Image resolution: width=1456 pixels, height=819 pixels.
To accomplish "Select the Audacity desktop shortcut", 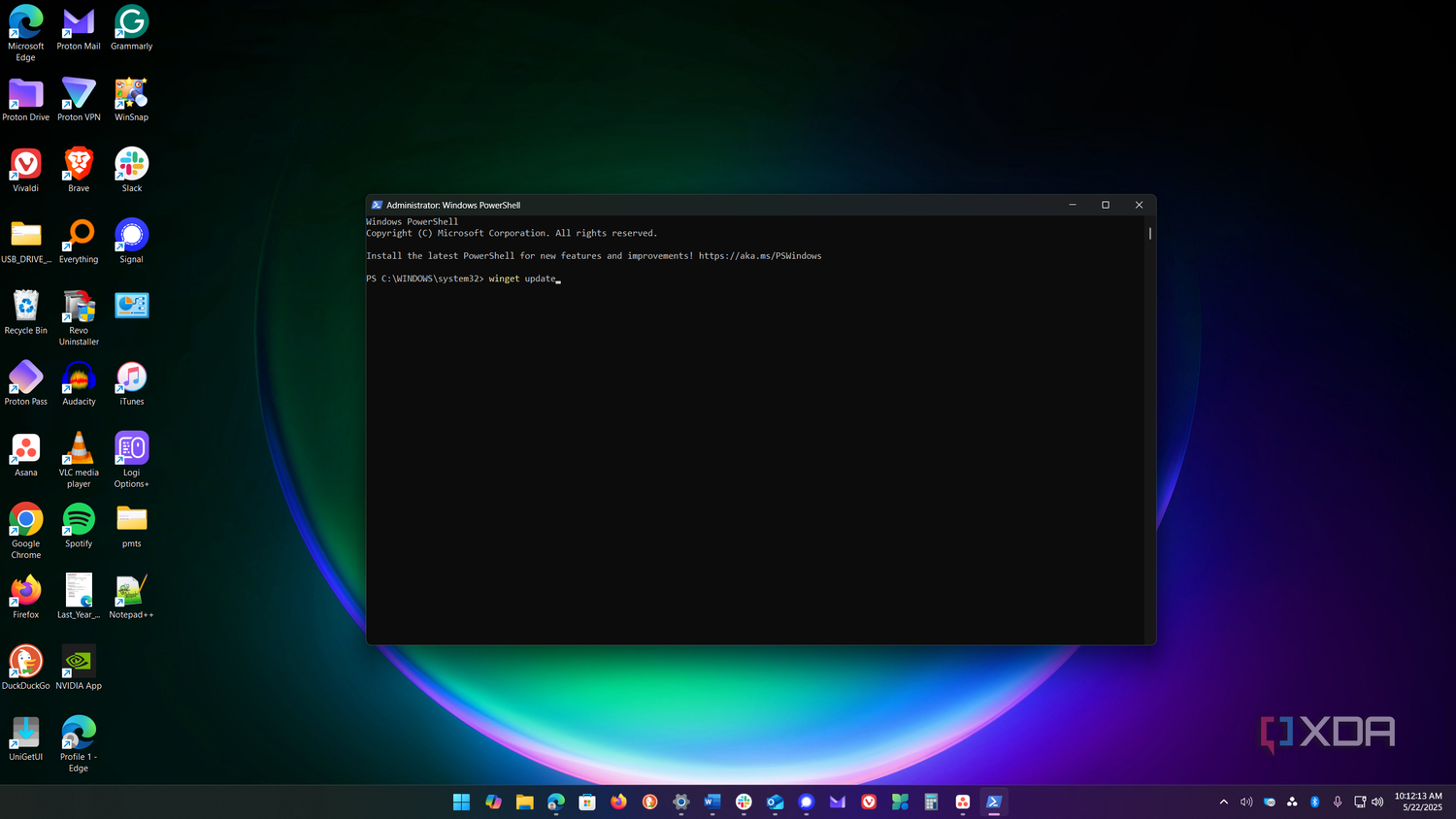I will 79,382.
